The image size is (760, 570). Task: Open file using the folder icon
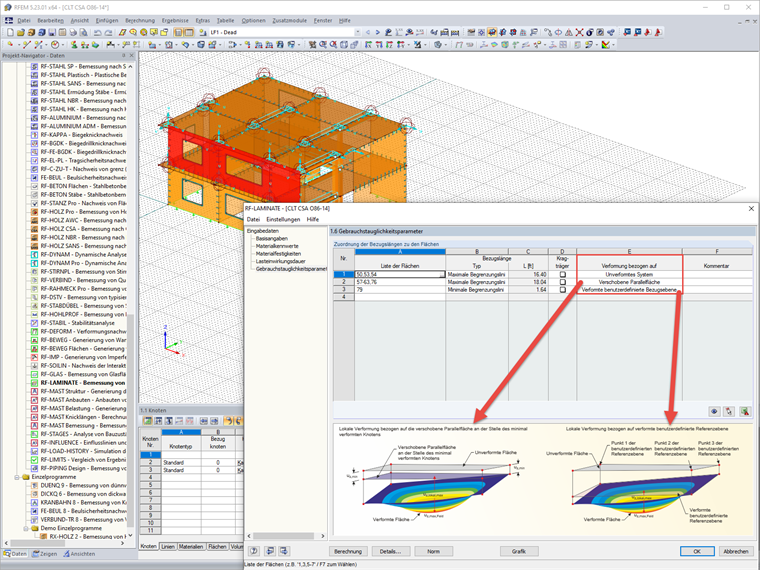click(20, 32)
